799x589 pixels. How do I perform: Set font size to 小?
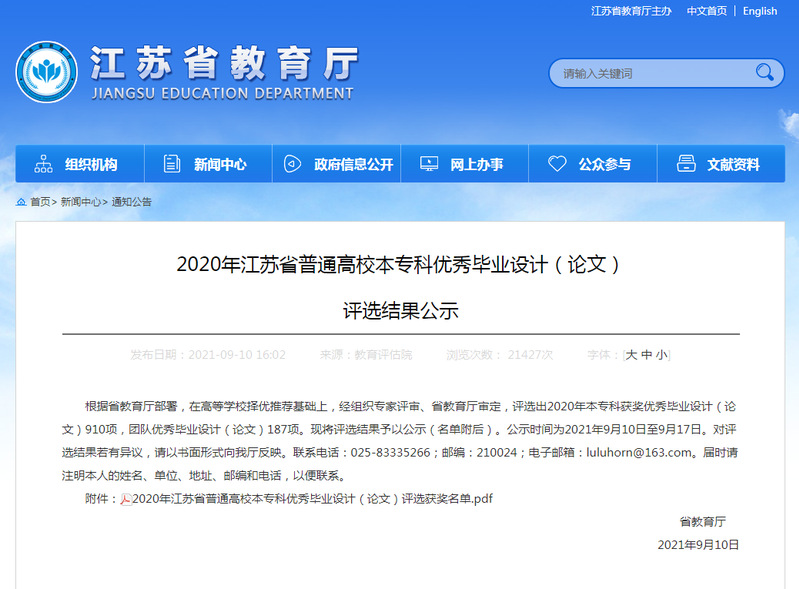pos(661,355)
